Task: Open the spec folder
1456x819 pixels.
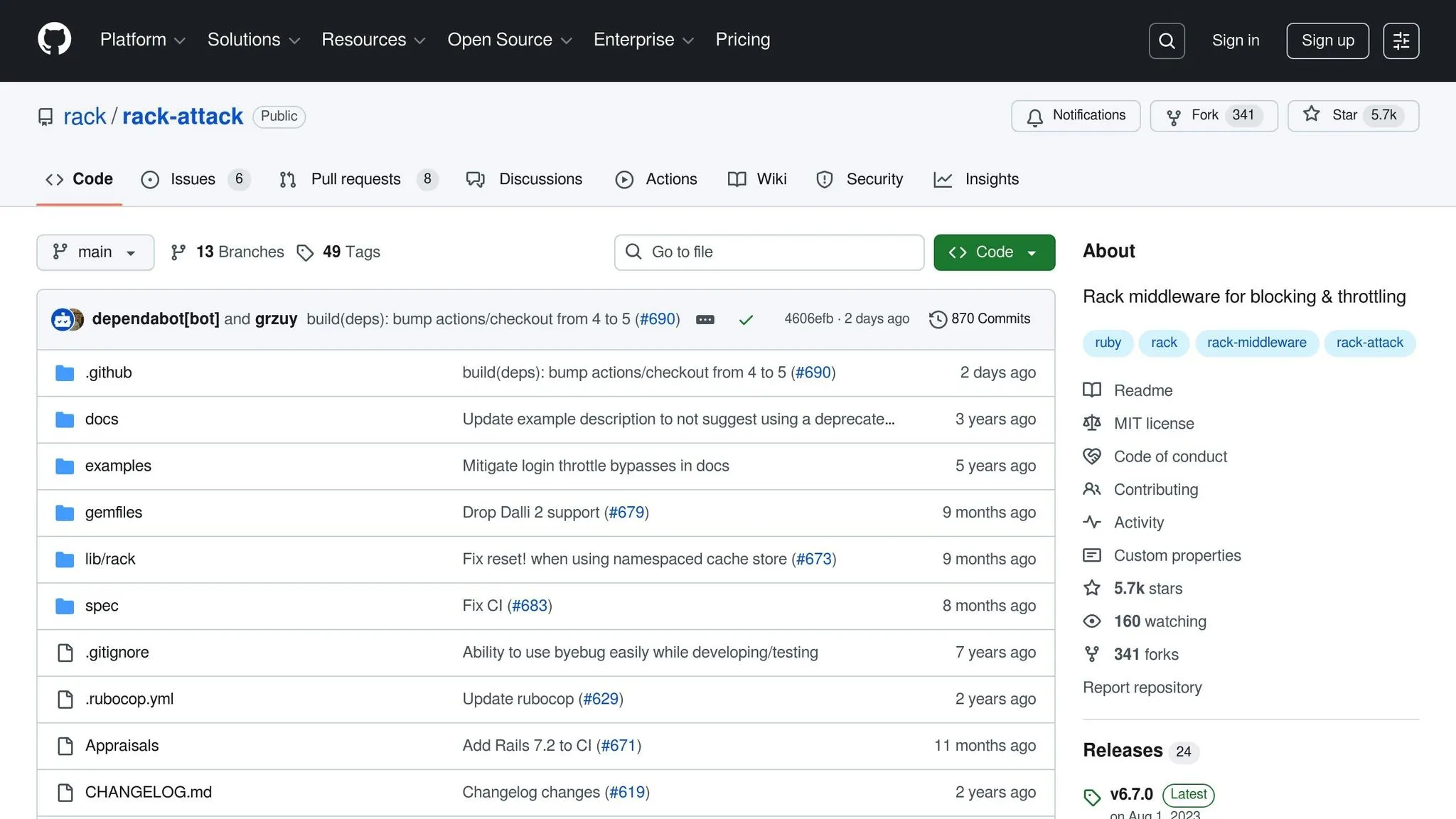Action: [x=102, y=606]
